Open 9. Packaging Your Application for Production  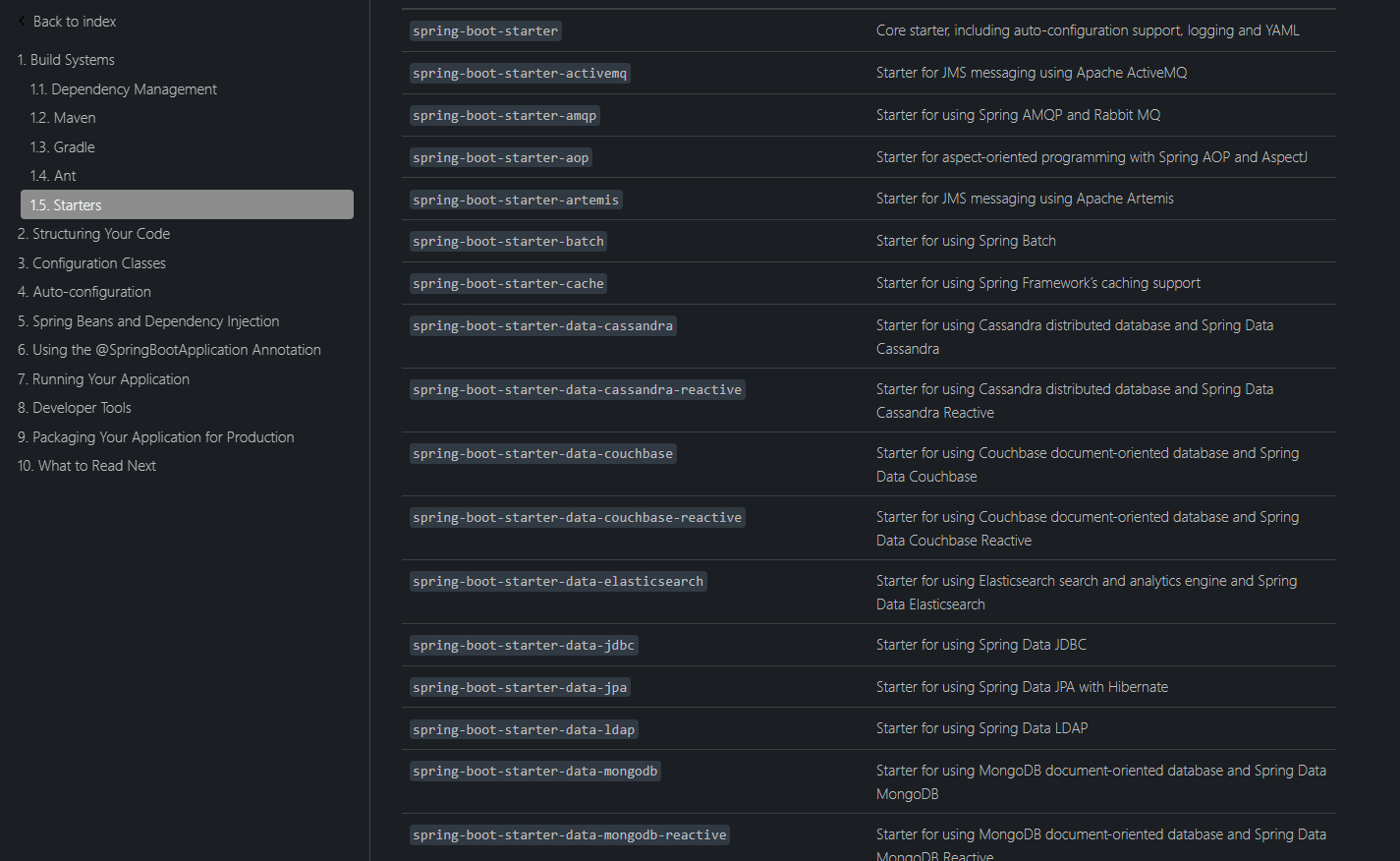[155, 437]
